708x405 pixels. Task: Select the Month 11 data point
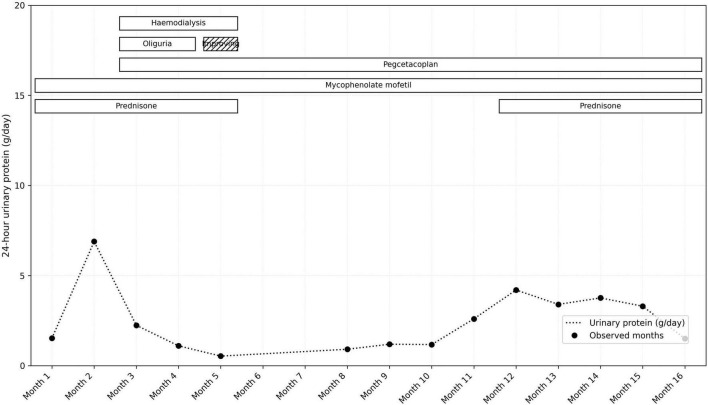click(474, 319)
